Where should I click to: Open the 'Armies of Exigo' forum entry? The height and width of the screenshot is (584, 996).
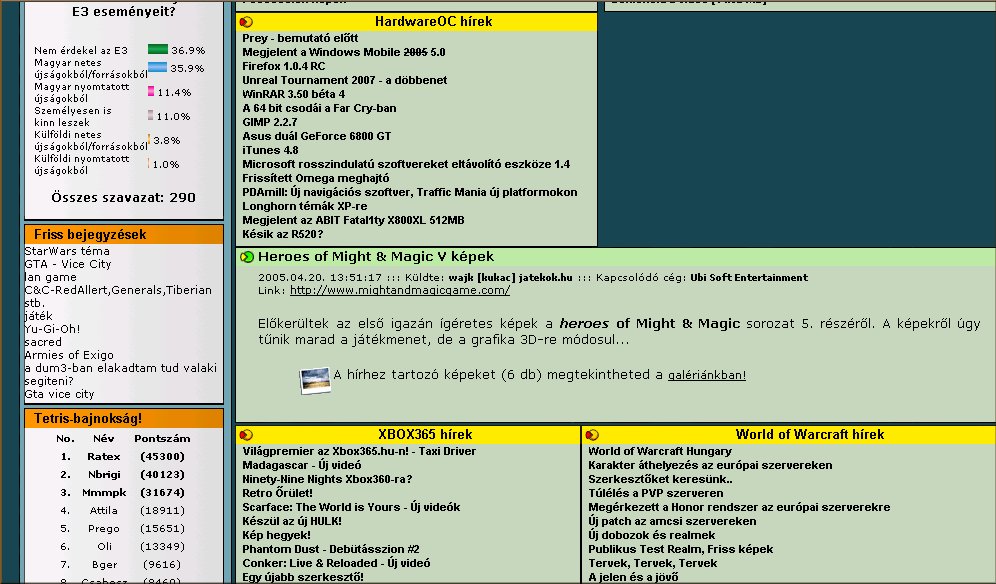pos(69,355)
